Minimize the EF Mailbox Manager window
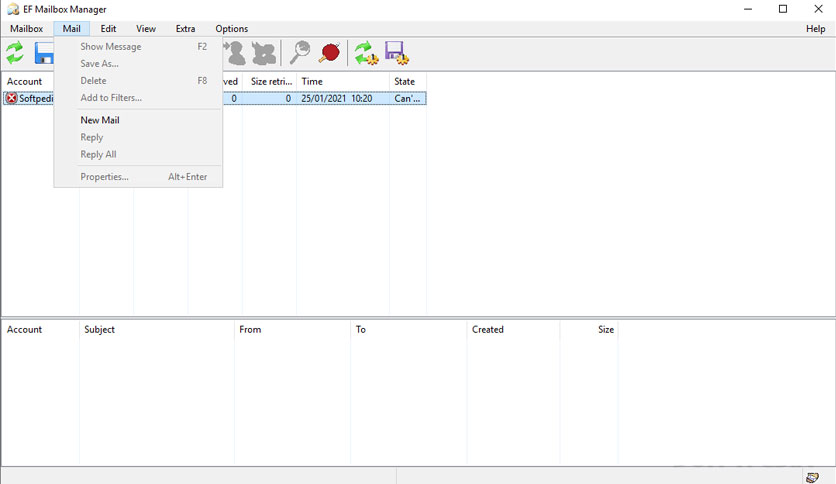This screenshot has width=836, height=484. pos(748,9)
